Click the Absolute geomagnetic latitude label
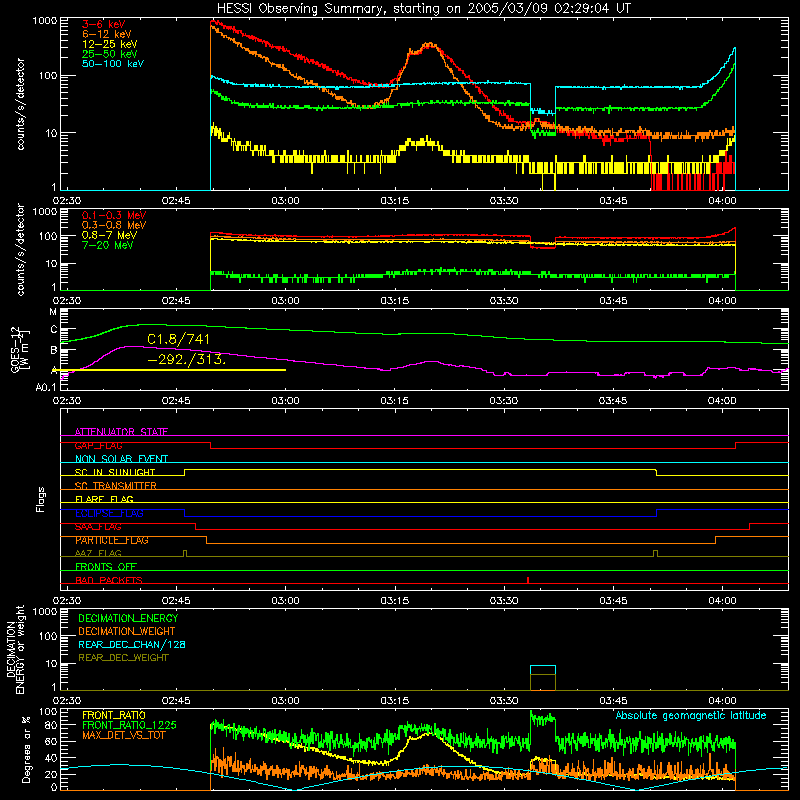The image size is (800, 800). tap(691, 715)
